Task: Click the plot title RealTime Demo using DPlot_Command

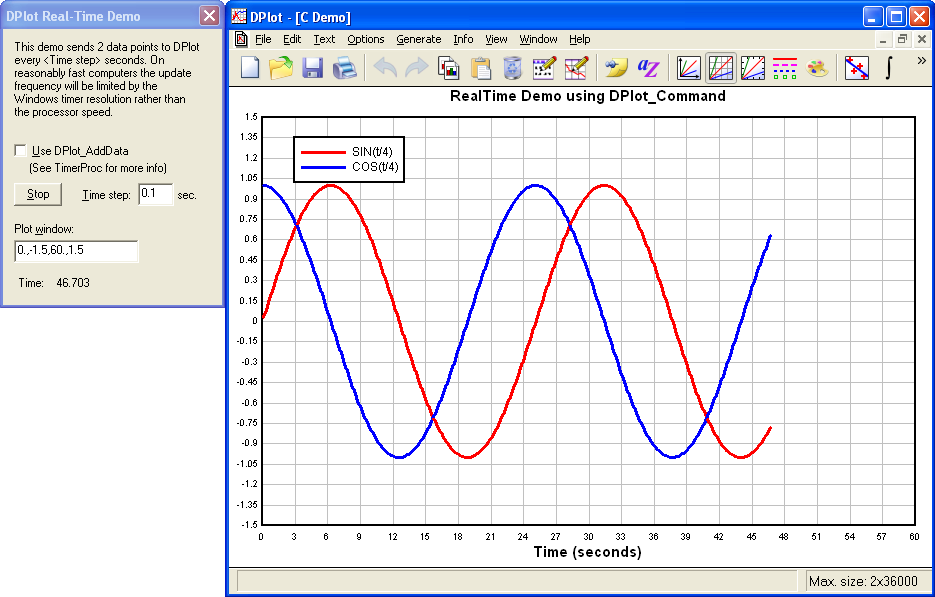Action: pyautogui.click(x=587, y=96)
